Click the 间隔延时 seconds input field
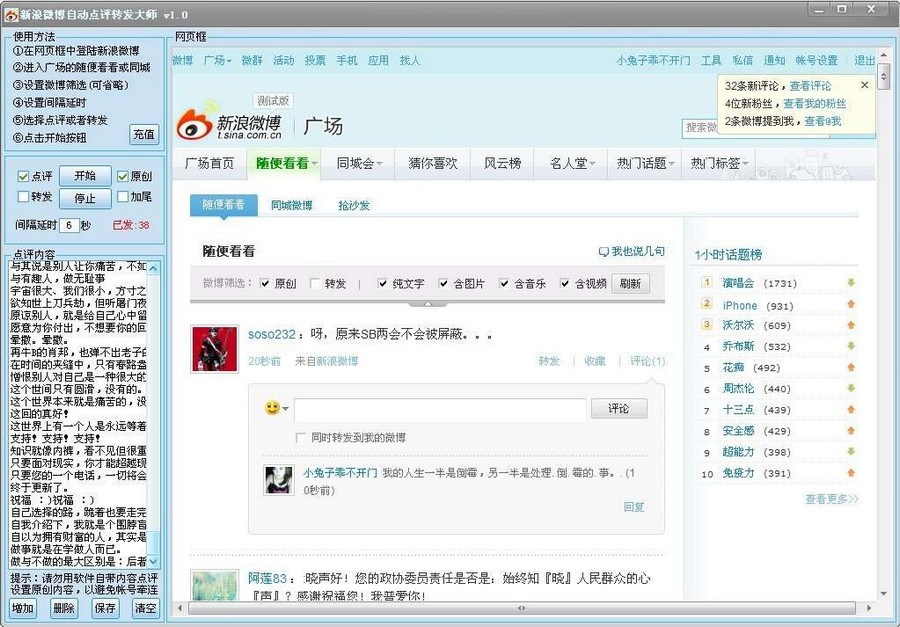This screenshot has height=627, width=900. pos(69,225)
